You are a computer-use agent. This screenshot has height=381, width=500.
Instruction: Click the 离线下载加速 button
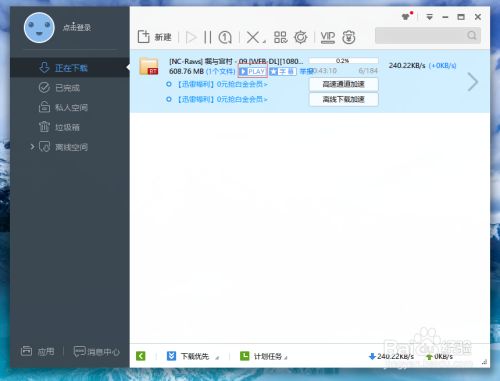[x=344, y=99]
